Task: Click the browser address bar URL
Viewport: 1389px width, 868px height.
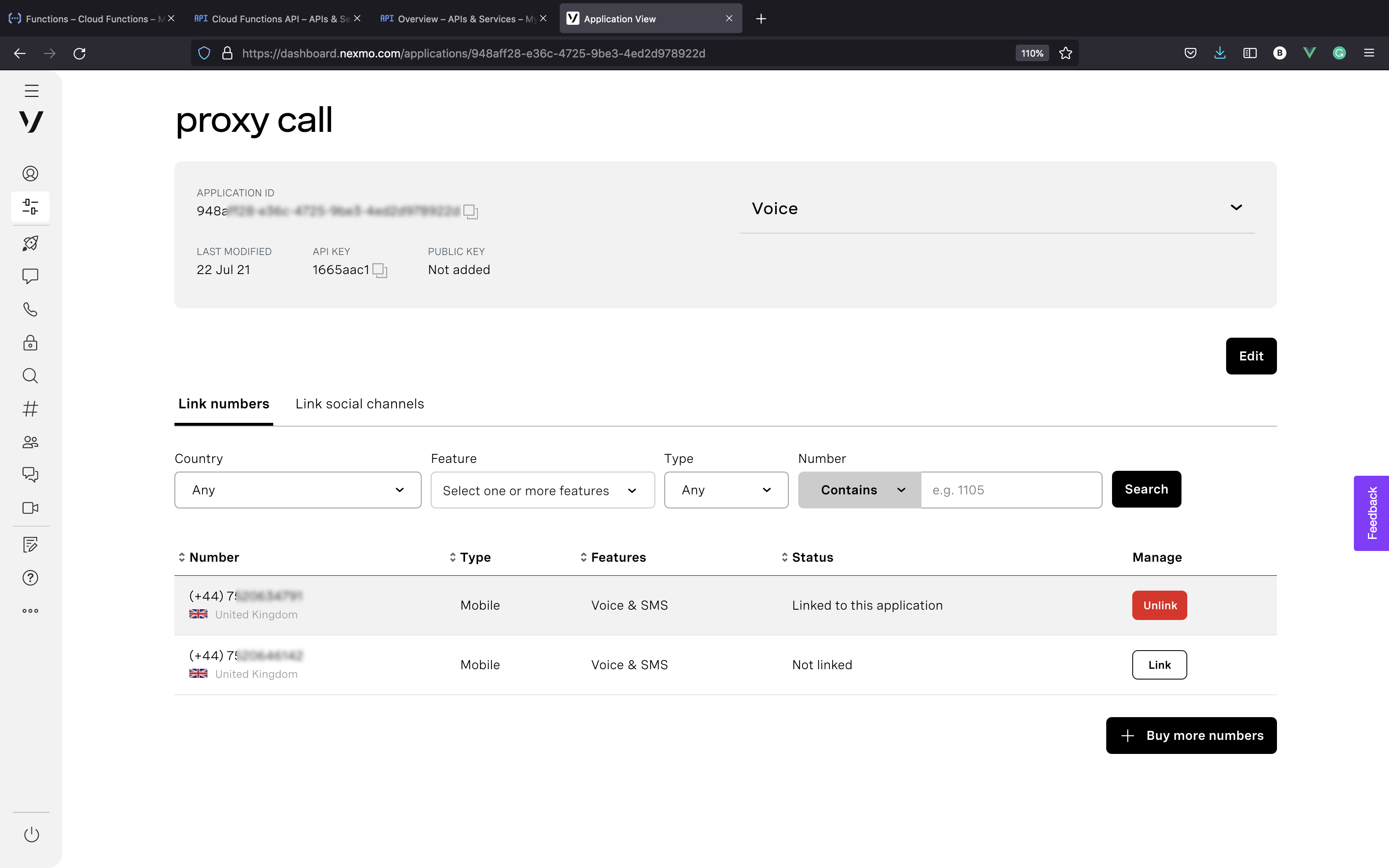Action: point(473,53)
